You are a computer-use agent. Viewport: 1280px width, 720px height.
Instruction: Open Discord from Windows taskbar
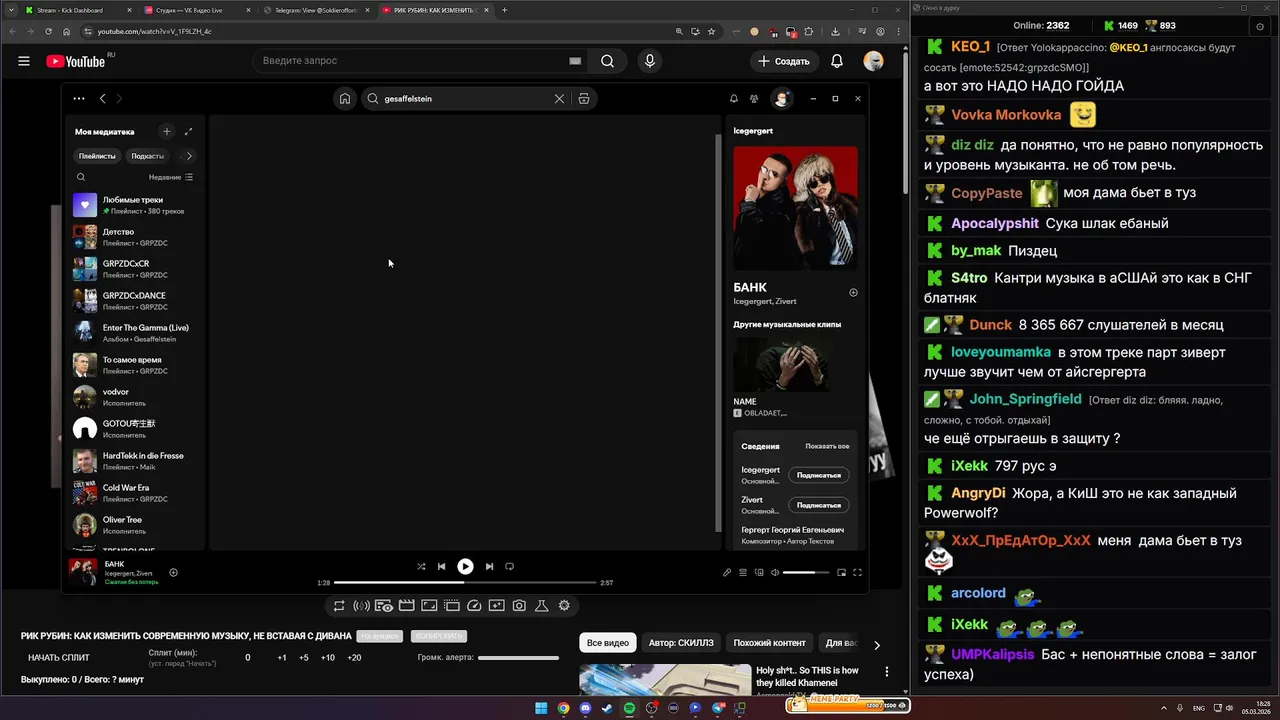point(585,708)
